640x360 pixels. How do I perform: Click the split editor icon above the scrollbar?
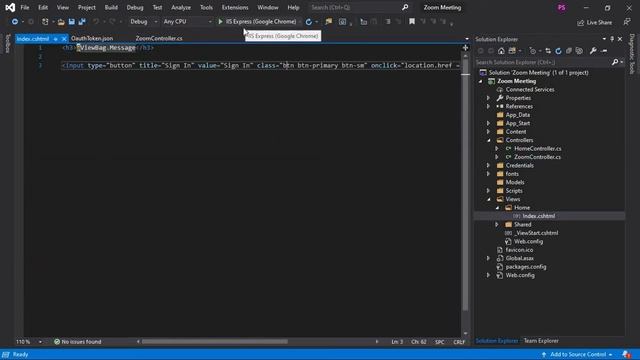click(465, 48)
